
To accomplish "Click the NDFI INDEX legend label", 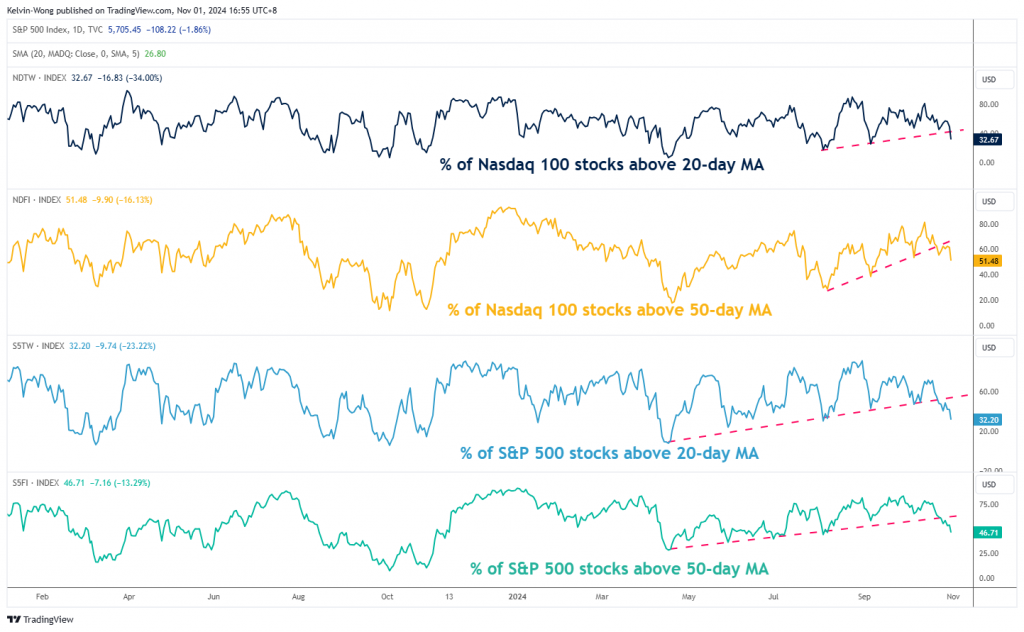I will point(35,200).
